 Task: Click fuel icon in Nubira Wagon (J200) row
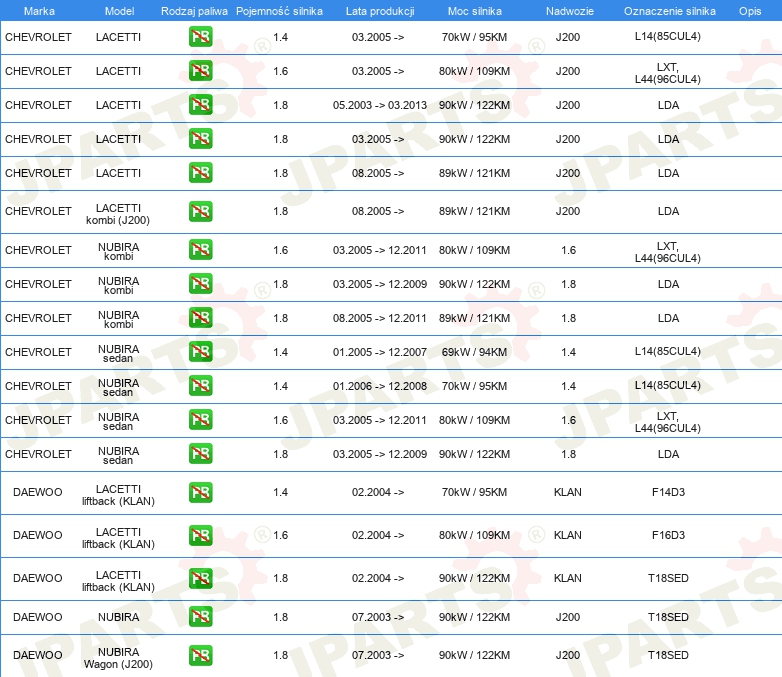coord(200,655)
